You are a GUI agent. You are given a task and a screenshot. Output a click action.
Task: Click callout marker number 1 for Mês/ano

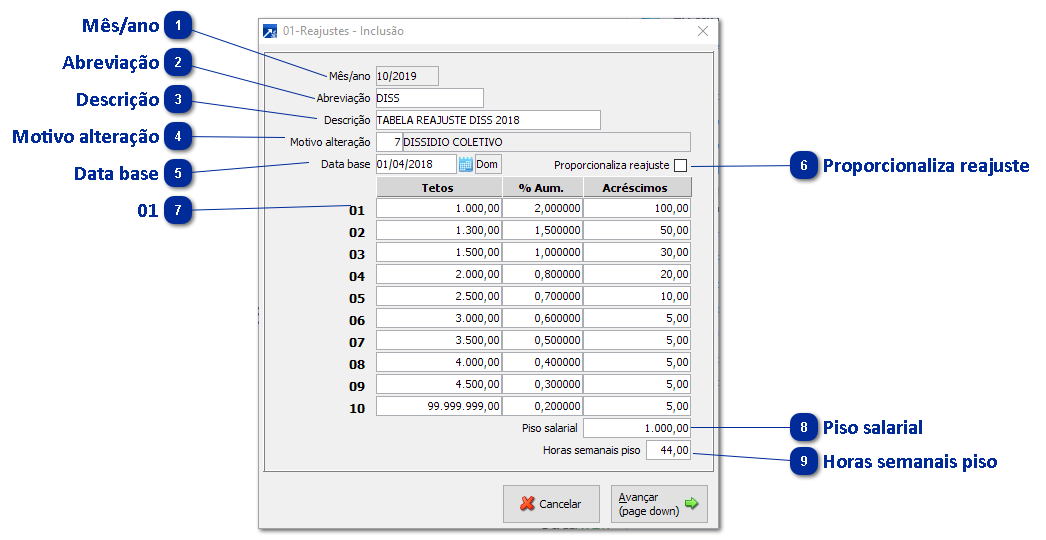(x=177, y=25)
